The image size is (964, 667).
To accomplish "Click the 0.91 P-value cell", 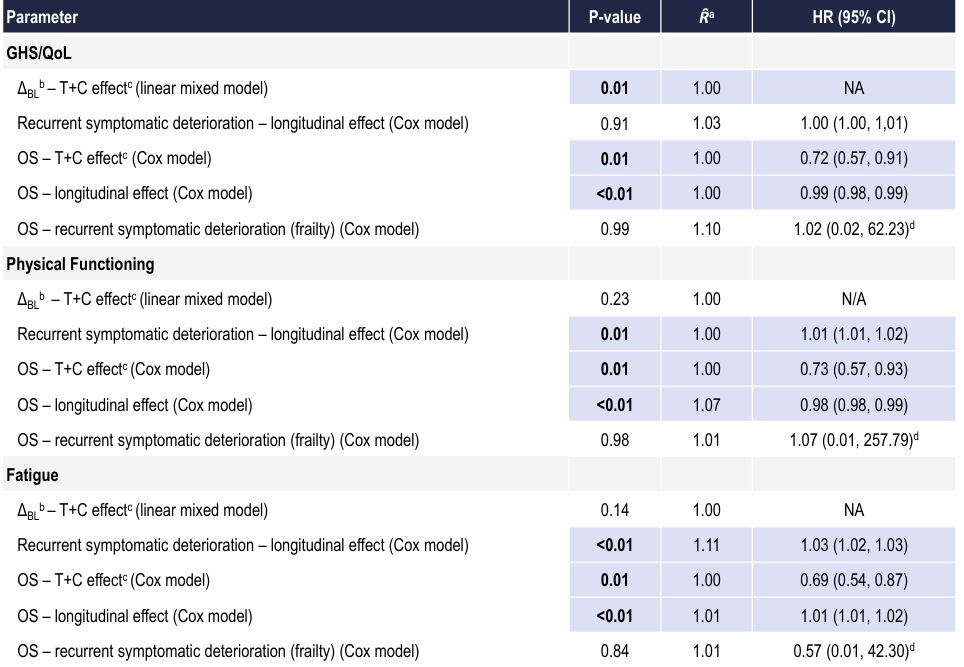I will pyautogui.click(x=614, y=123).
